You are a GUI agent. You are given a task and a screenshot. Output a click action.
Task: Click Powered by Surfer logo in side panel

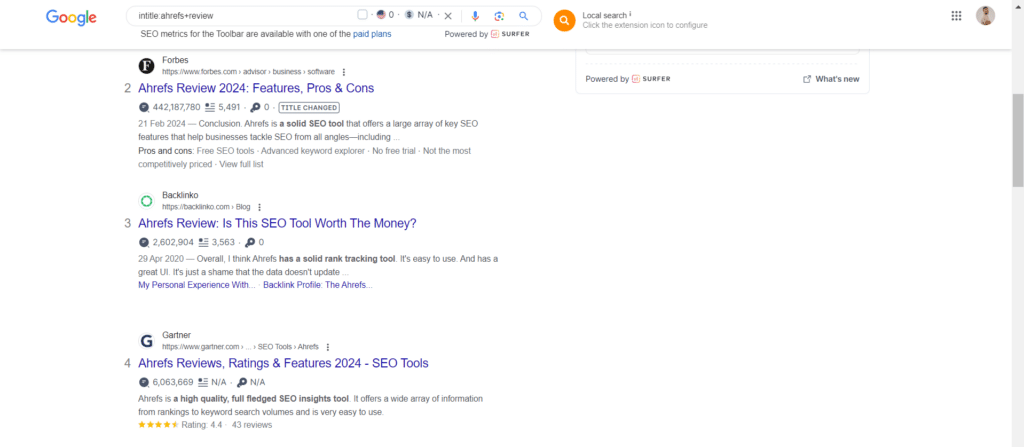(x=651, y=79)
